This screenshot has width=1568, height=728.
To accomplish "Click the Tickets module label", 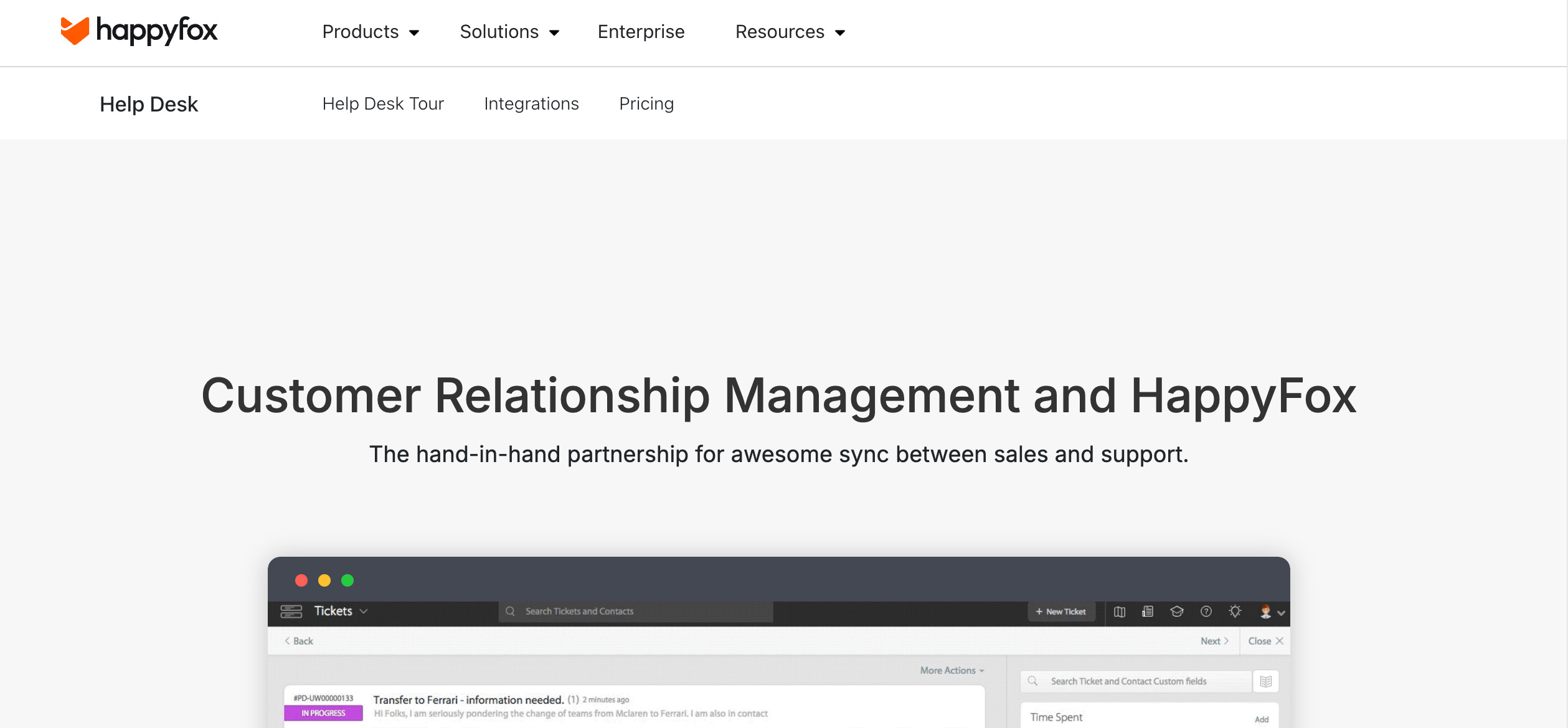I will [x=333, y=611].
